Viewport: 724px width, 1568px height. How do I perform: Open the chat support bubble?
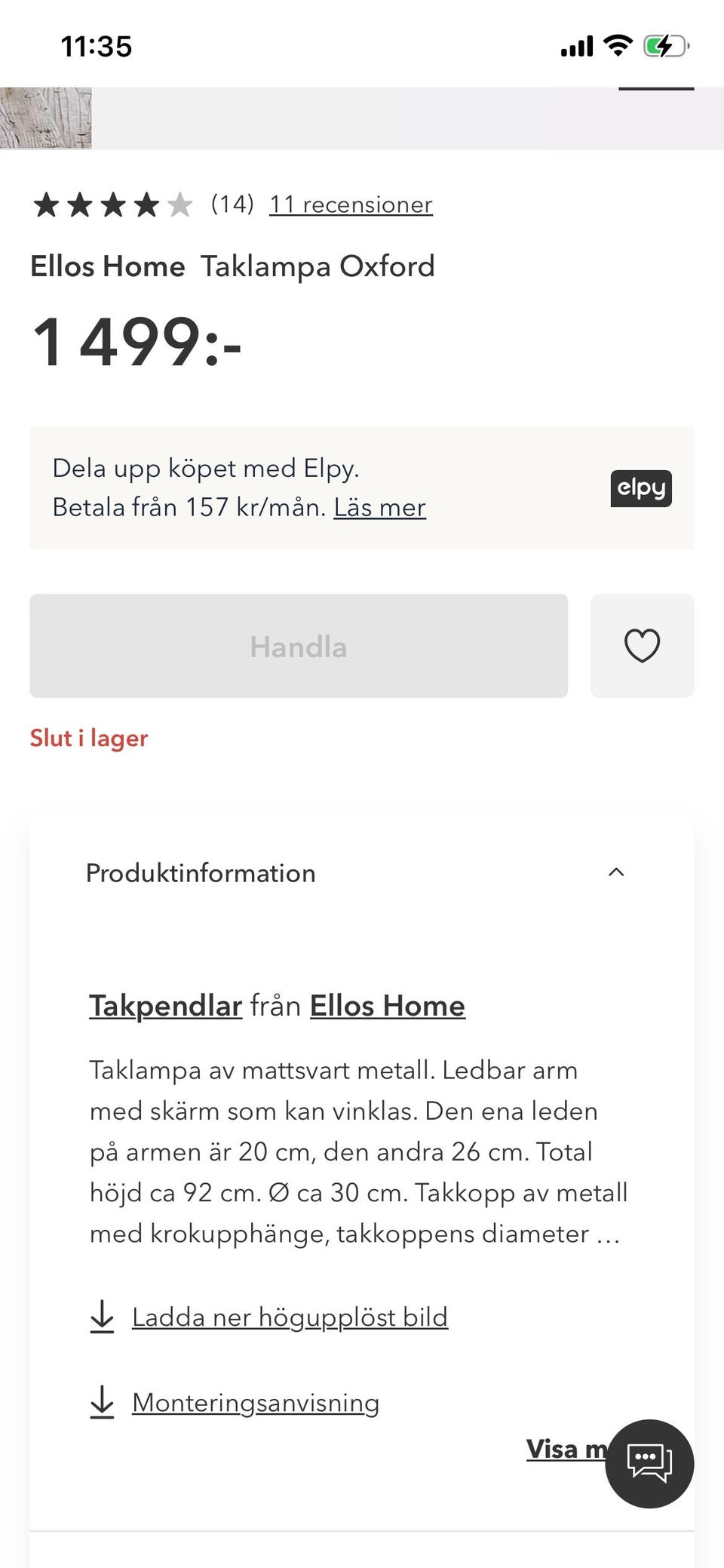point(649,1463)
